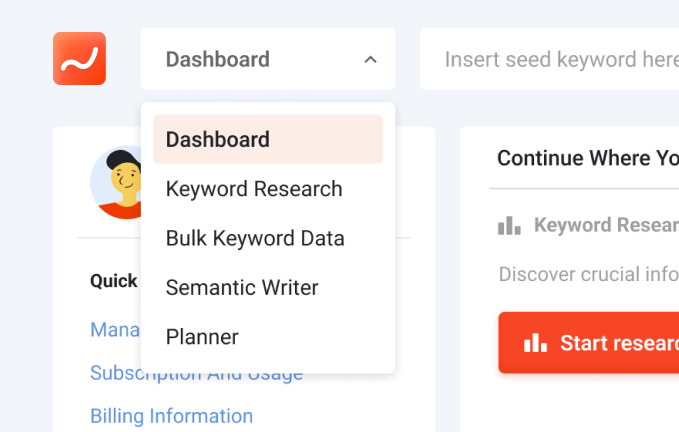Select Bulk Keyword Data menu entry
Image resolution: width=679 pixels, height=432 pixels.
255,238
